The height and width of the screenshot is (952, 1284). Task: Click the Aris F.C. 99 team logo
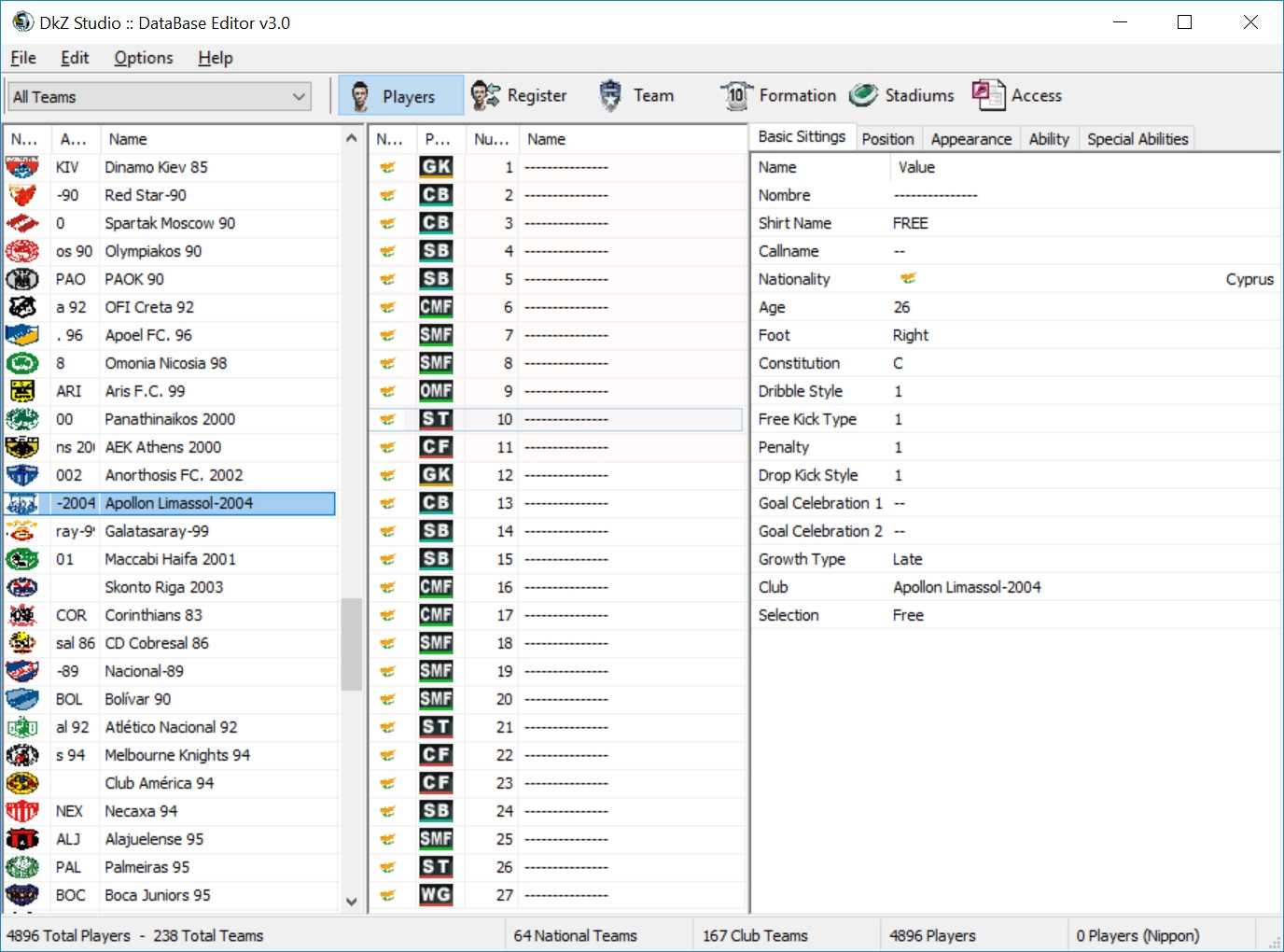click(x=22, y=391)
